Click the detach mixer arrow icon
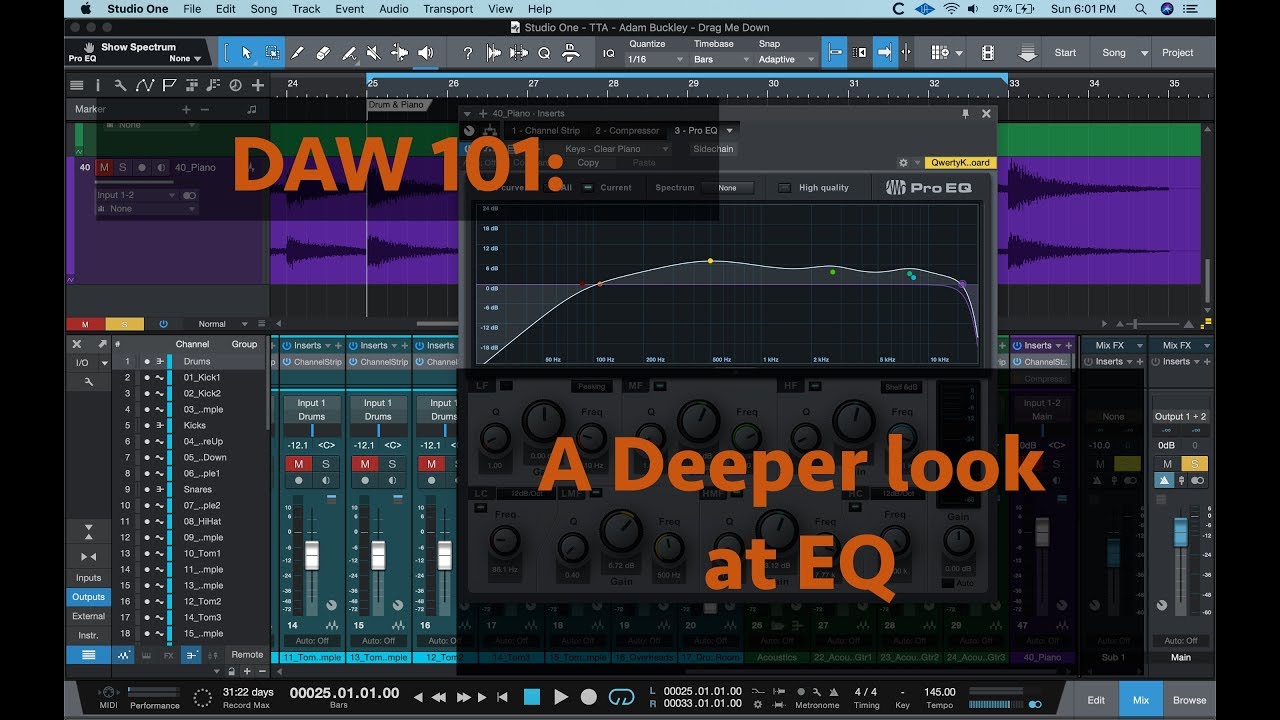The height and width of the screenshot is (720, 1280). (x=101, y=344)
